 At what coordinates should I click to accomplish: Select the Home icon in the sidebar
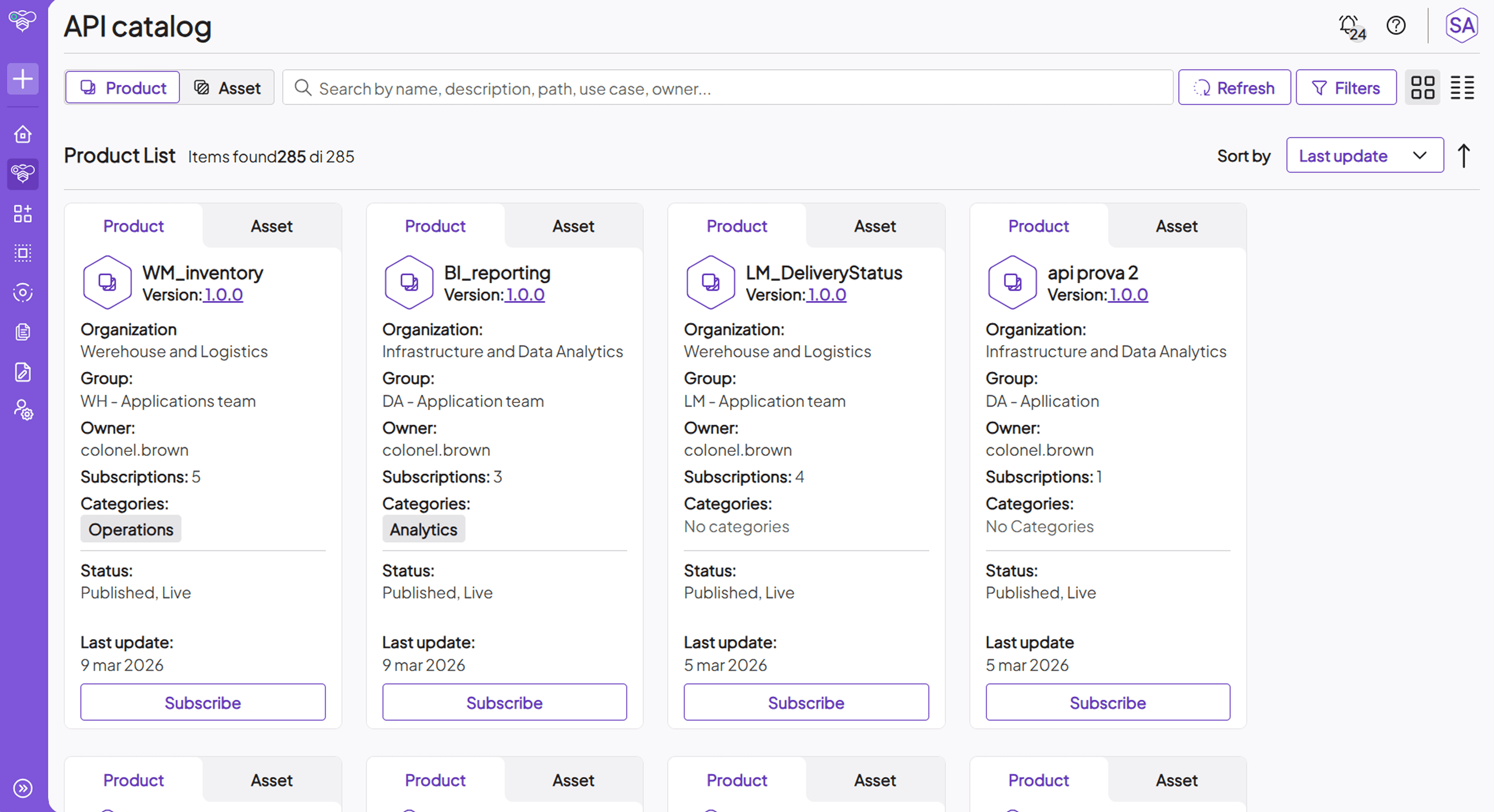[22, 134]
